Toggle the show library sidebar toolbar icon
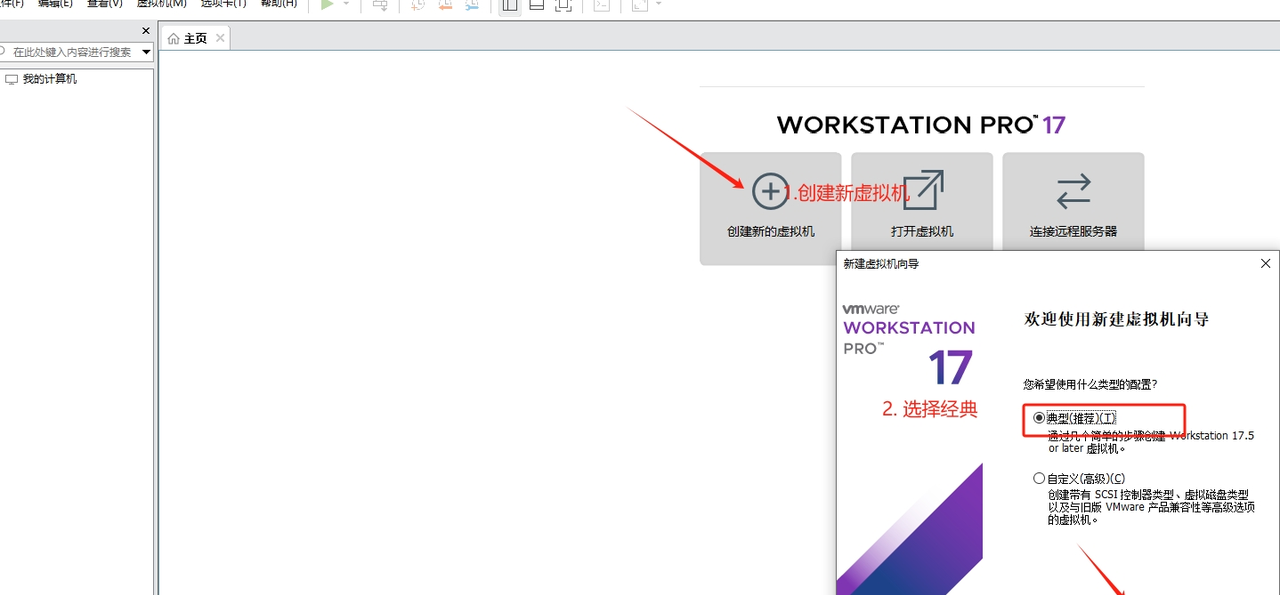 point(509,4)
